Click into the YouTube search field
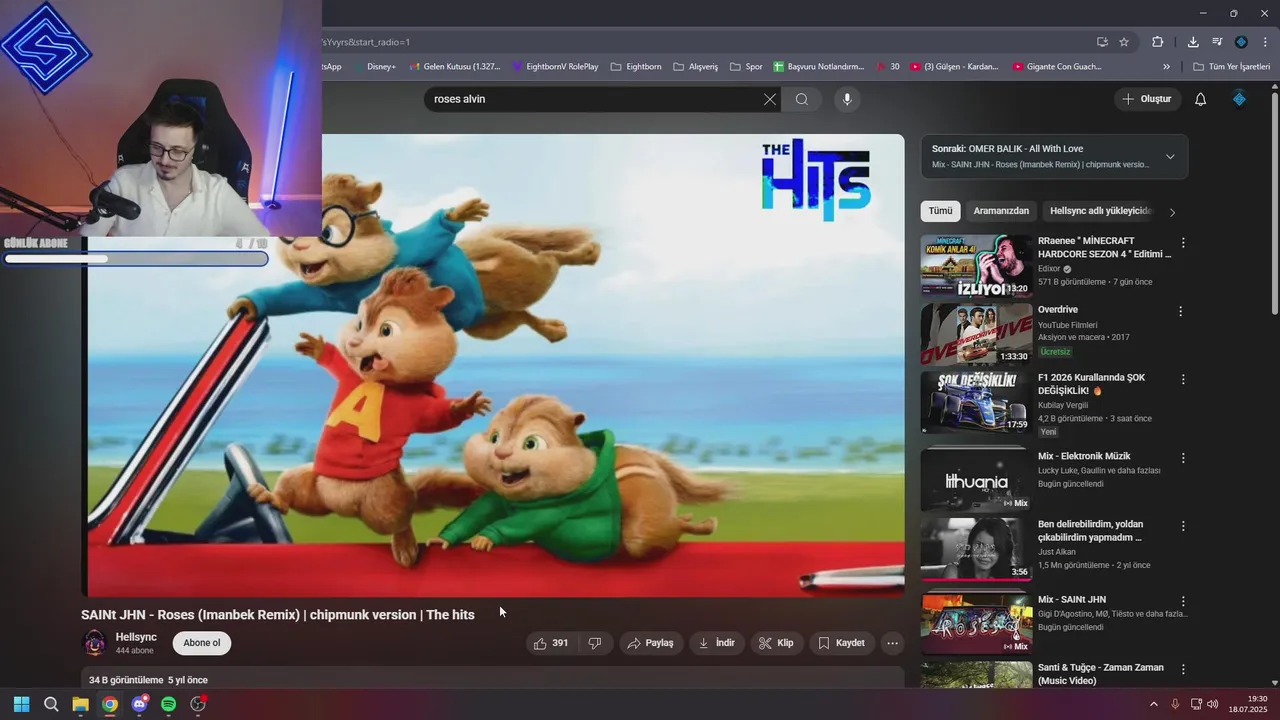The height and width of the screenshot is (720, 1280). 595,99
